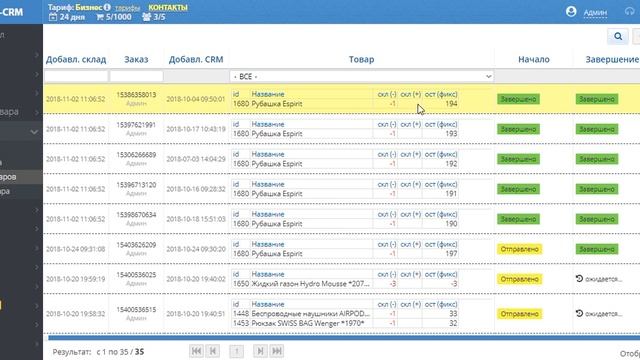Click the calendar icon beside 24 дня
This screenshot has width=640, height=360.
coord(53,17)
